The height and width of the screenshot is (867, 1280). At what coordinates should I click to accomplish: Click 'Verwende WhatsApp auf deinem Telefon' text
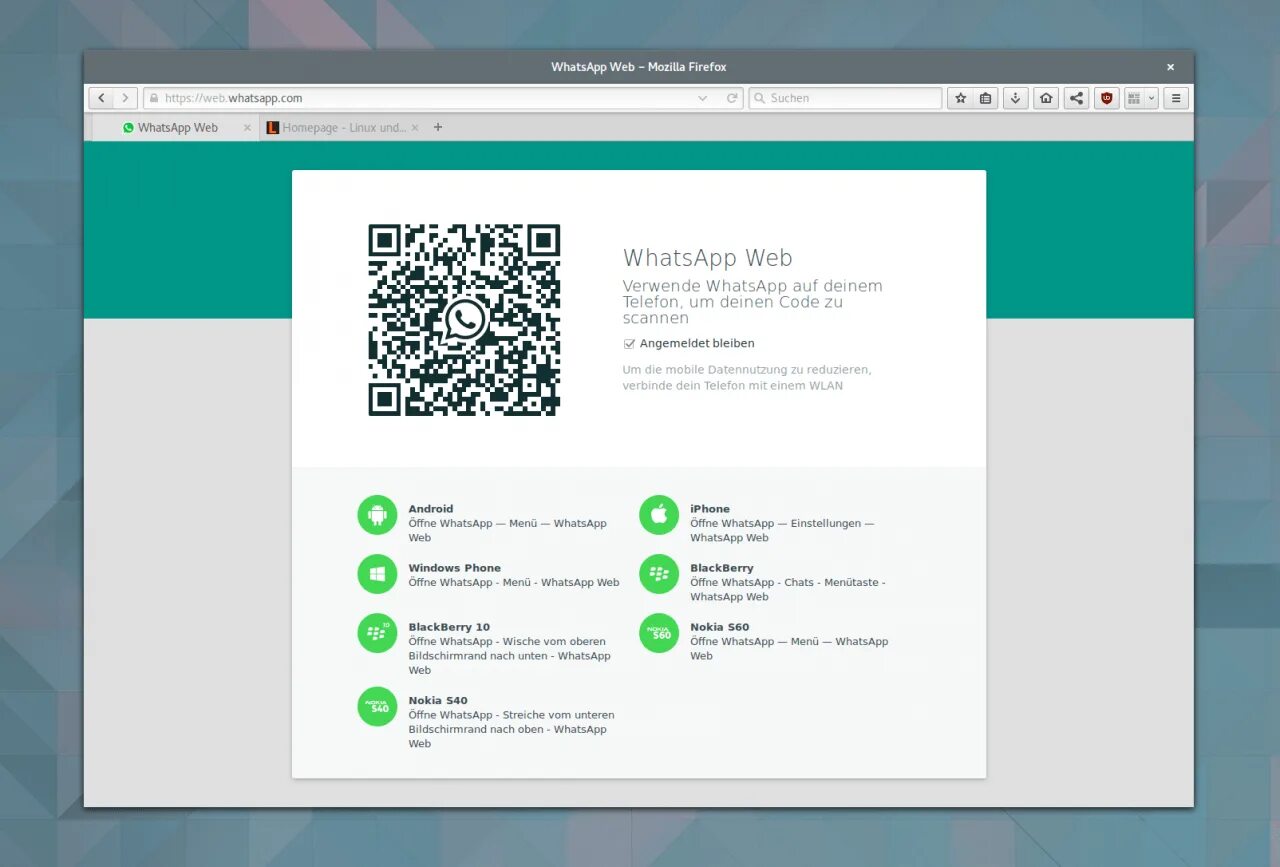[752, 302]
